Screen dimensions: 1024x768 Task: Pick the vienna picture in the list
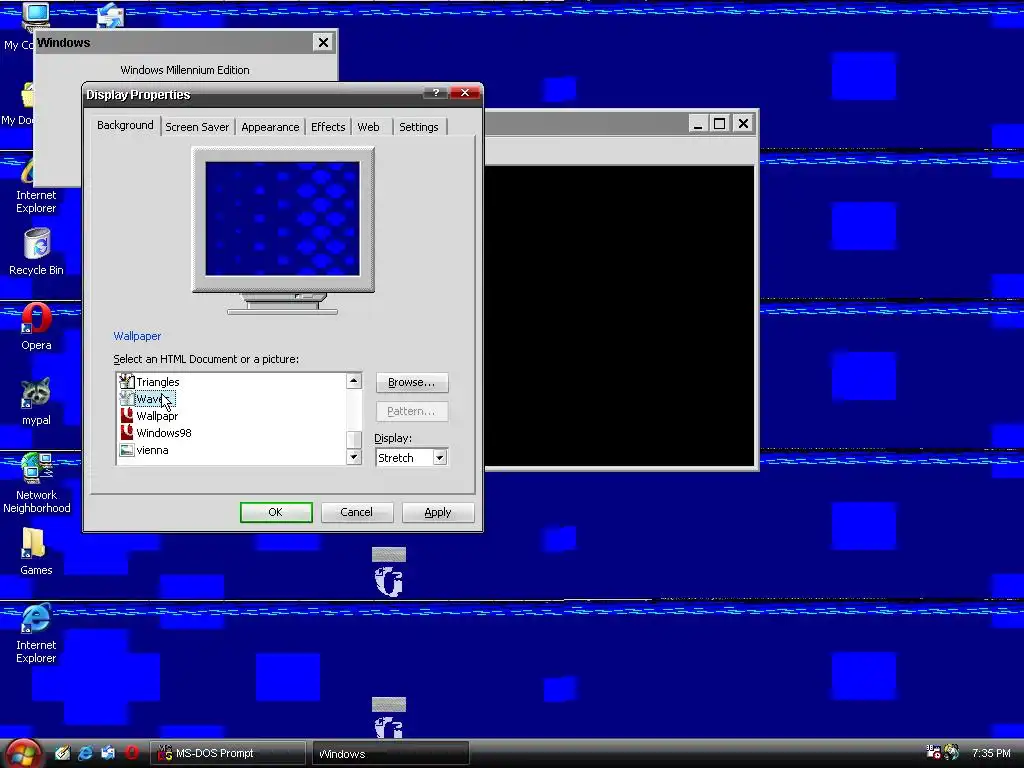(x=144, y=450)
